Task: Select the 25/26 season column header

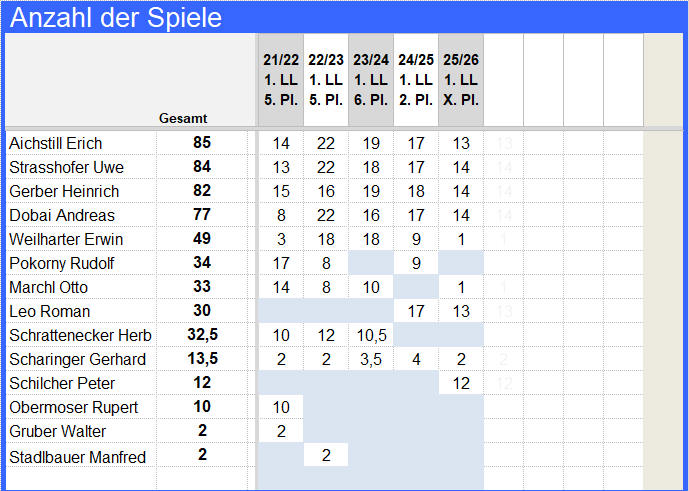Action: [x=461, y=80]
